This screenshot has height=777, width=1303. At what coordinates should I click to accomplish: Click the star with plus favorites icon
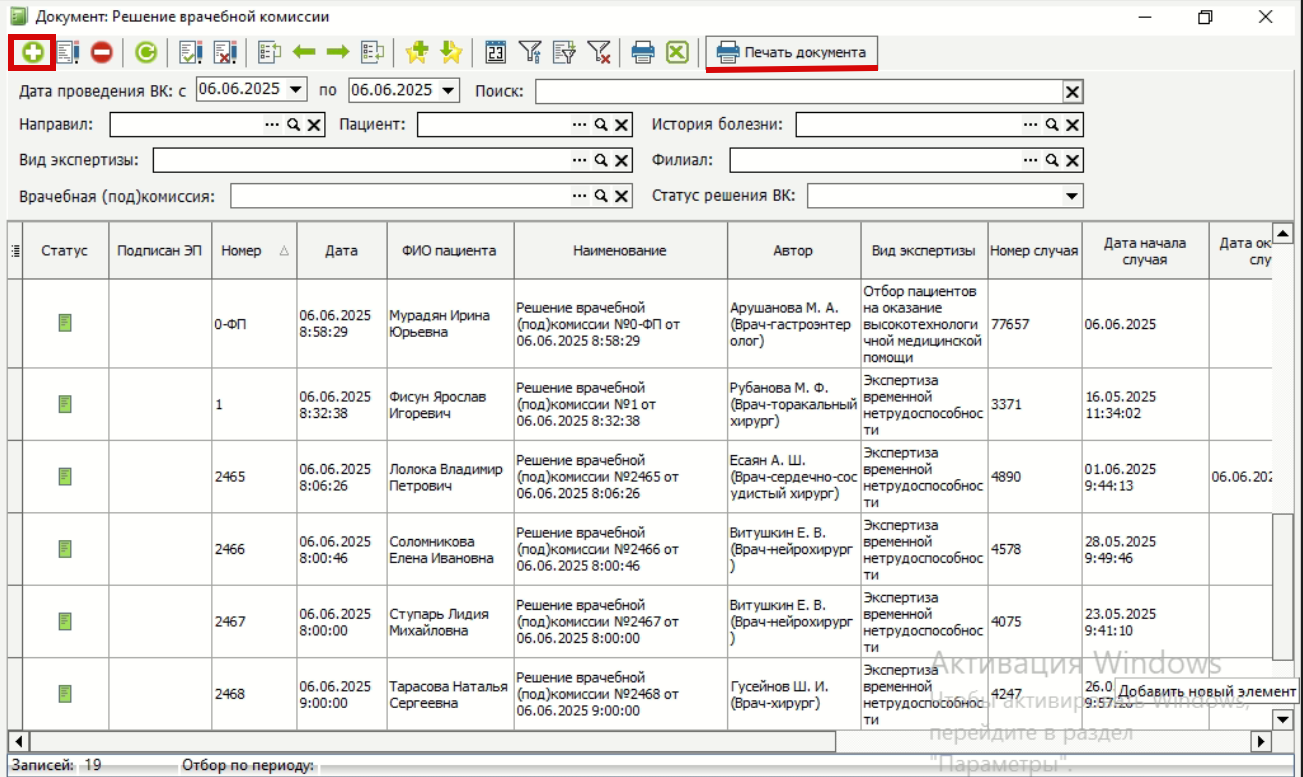(417, 53)
